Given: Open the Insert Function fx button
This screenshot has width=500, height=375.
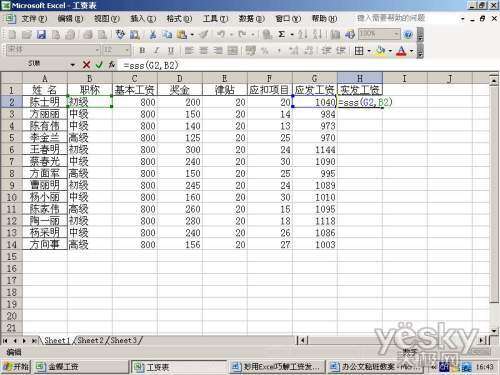Looking at the screenshot, I should [x=112, y=65].
